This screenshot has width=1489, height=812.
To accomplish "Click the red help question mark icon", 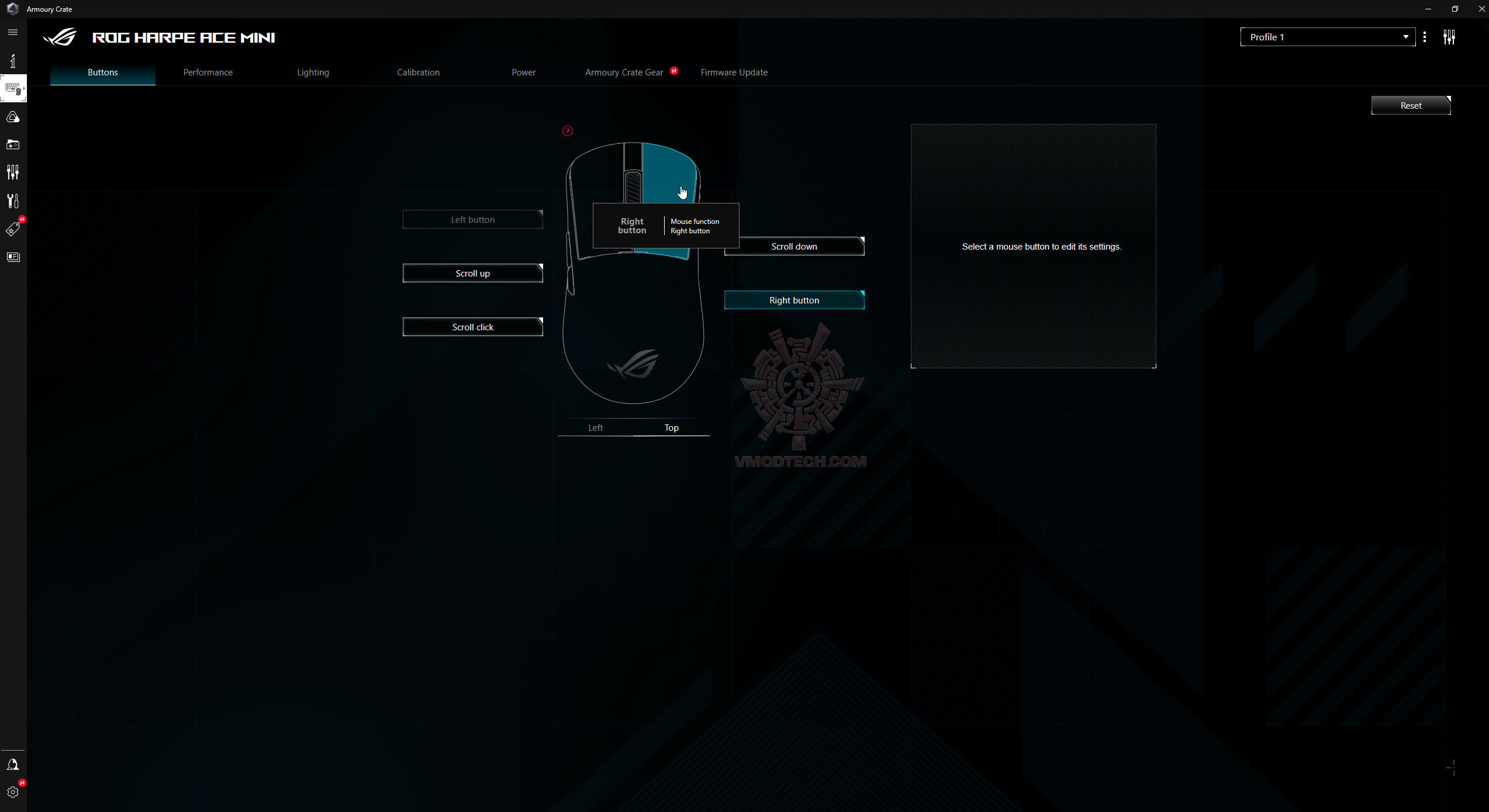I will pyautogui.click(x=568, y=131).
